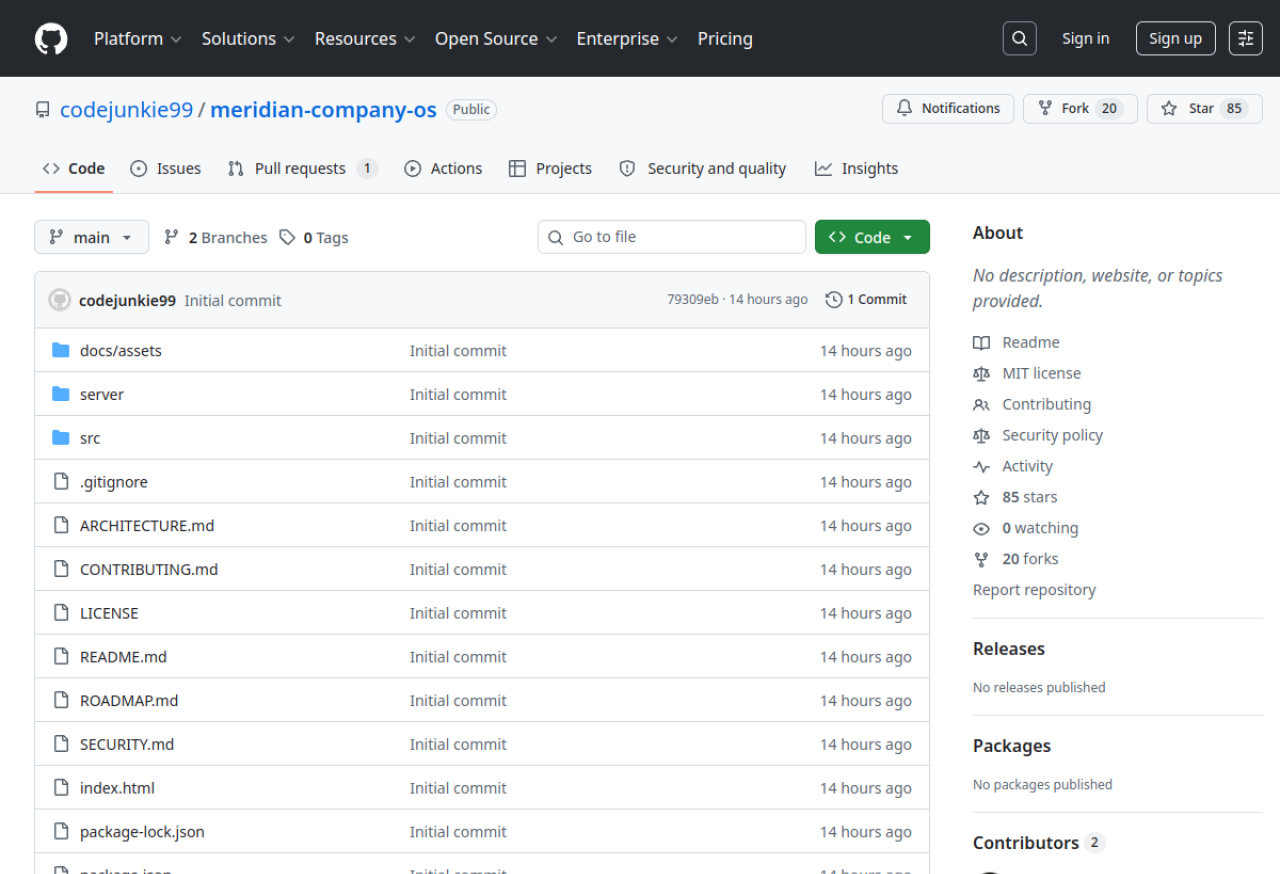Screen dimensions: 1280x874
Task: Click the Notifications button
Action: click(948, 108)
